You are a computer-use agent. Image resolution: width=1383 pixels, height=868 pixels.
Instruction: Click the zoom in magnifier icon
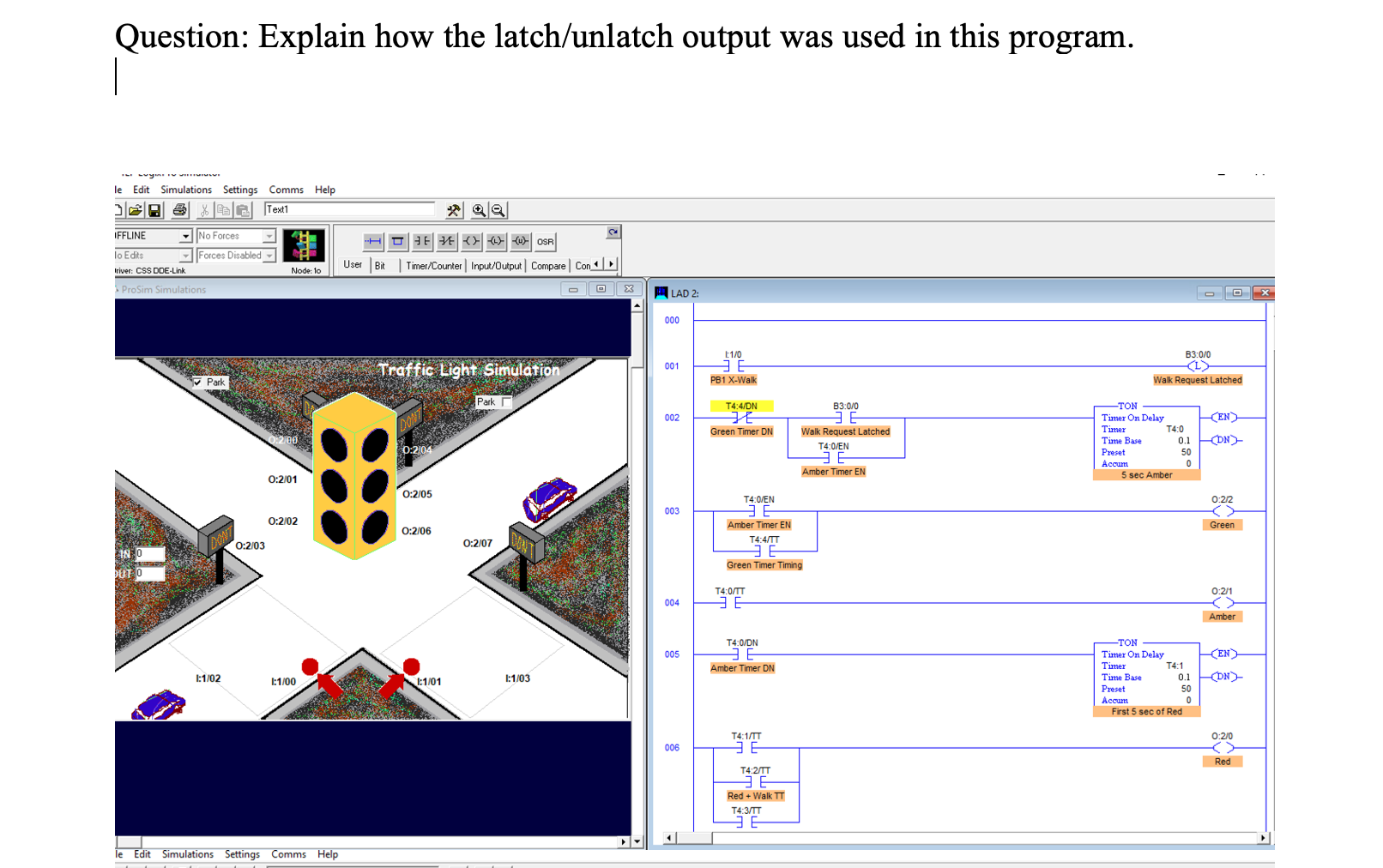(478, 209)
